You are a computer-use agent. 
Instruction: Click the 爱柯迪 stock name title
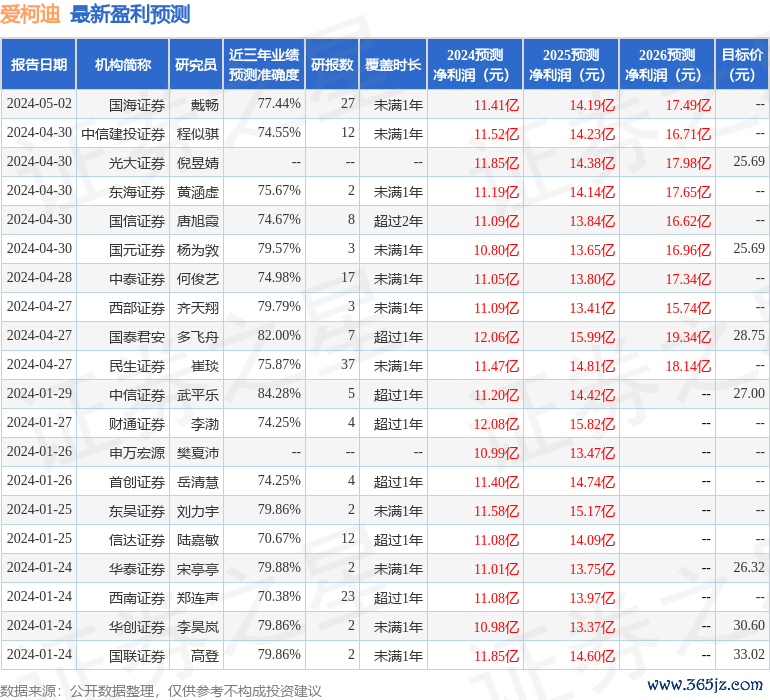[x=31, y=15]
